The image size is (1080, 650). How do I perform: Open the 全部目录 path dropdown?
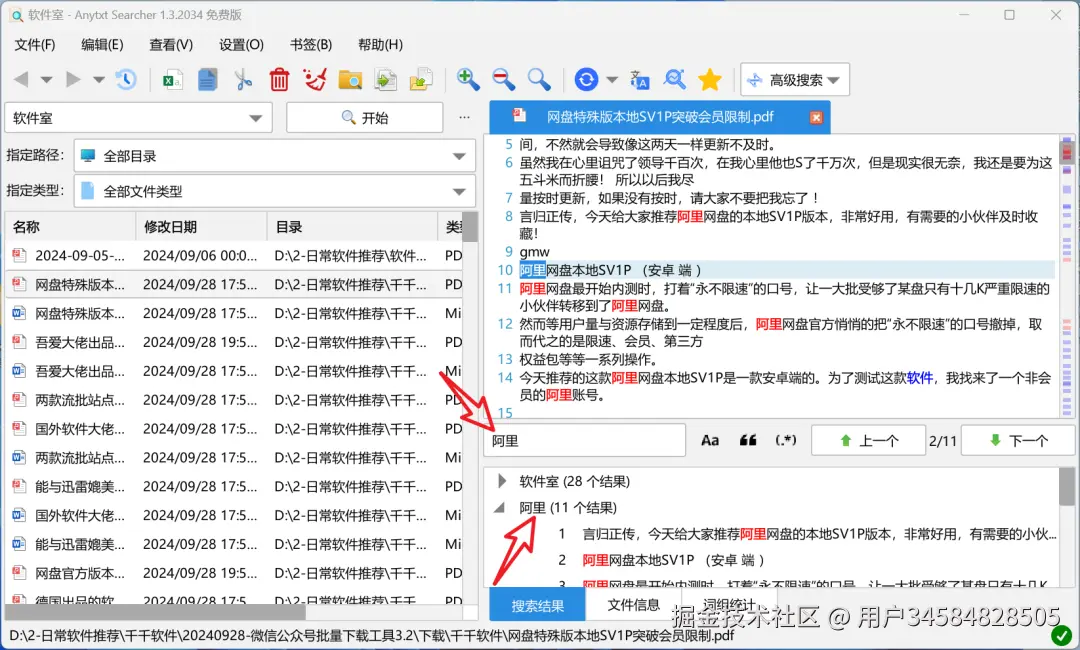(275, 156)
